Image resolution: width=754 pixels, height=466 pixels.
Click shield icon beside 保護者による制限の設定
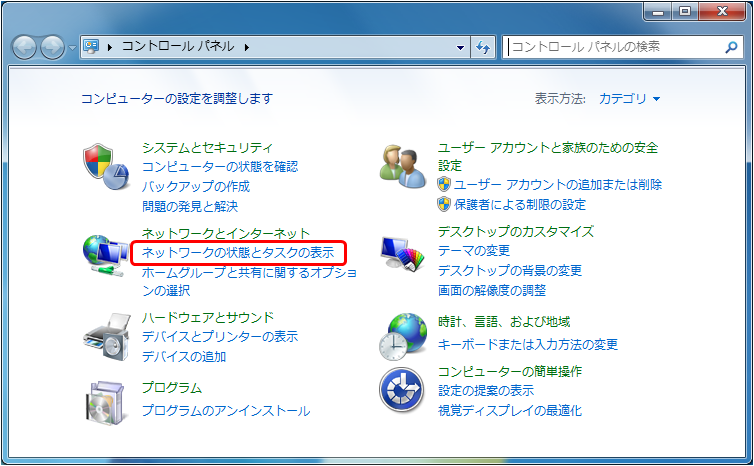coord(444,204)
